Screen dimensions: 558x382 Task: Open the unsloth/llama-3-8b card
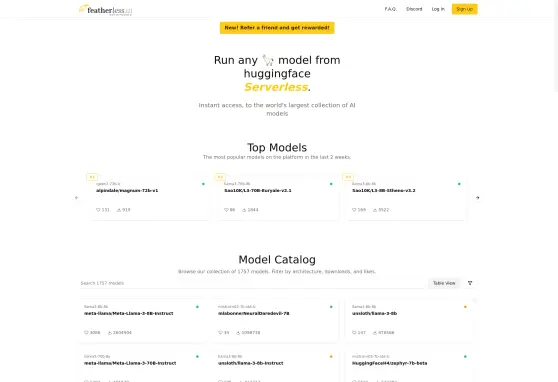tap(409, 320)
